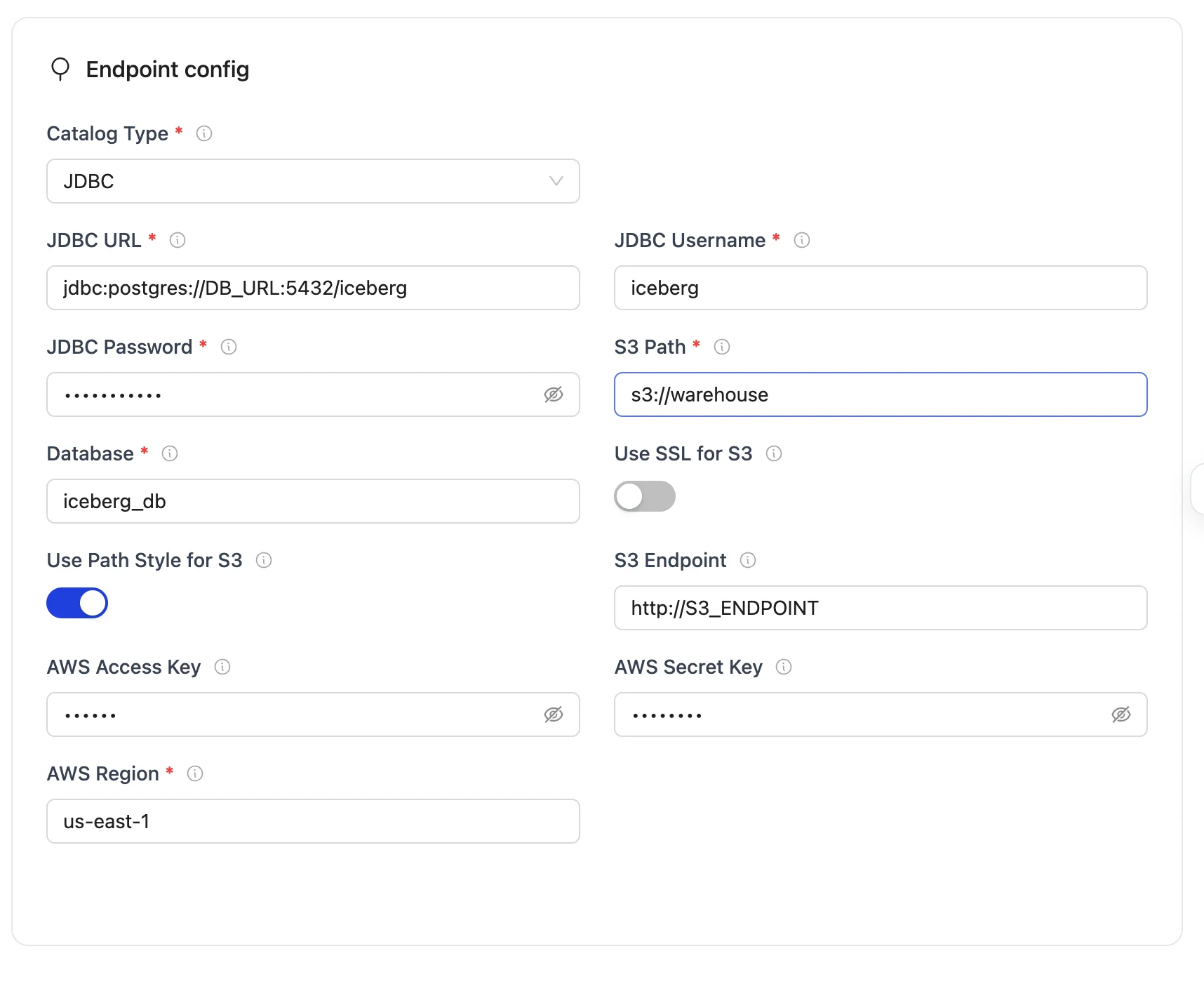Click the Database iceberg_db input
Image resolution: width=1204 pixels, height=984 pixels.
tap(313, 501)
